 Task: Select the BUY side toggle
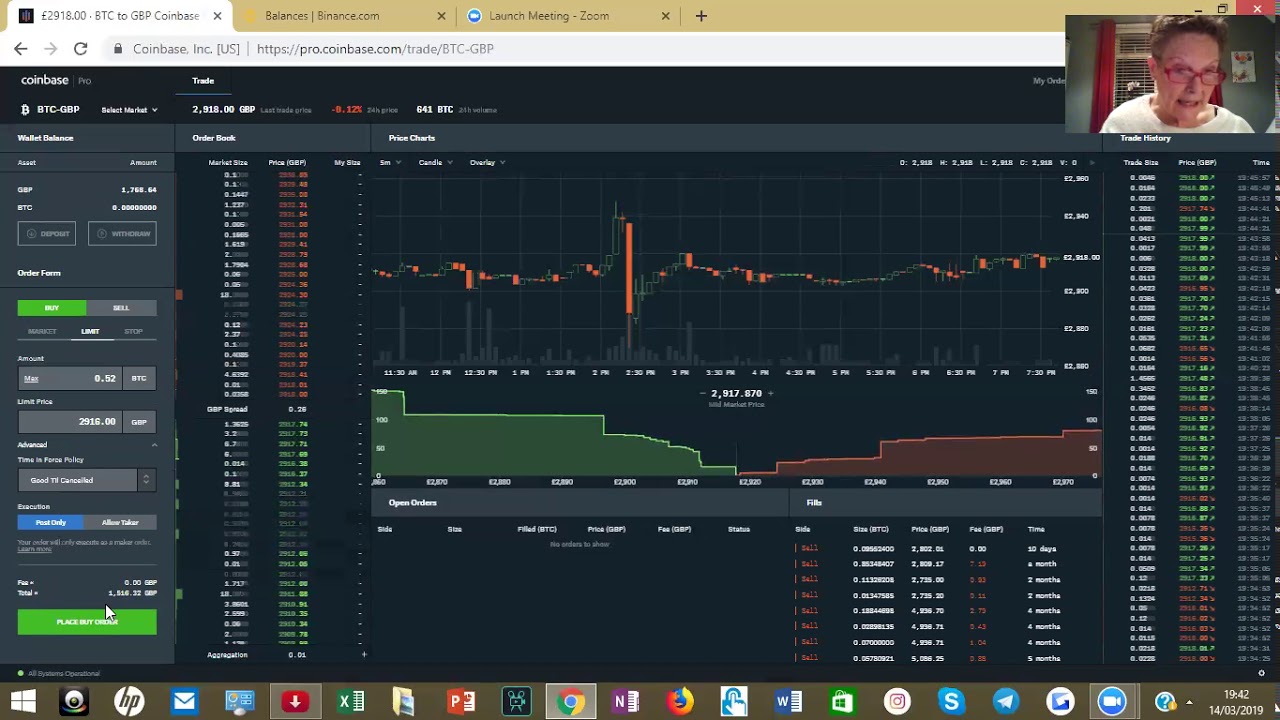tap(52, 308)
